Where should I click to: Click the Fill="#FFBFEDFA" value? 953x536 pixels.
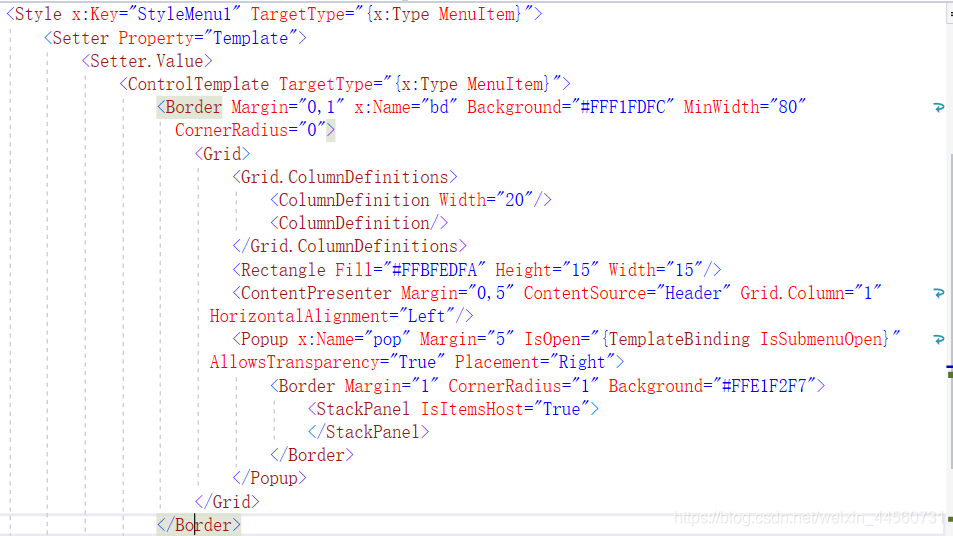click(435, 270)
